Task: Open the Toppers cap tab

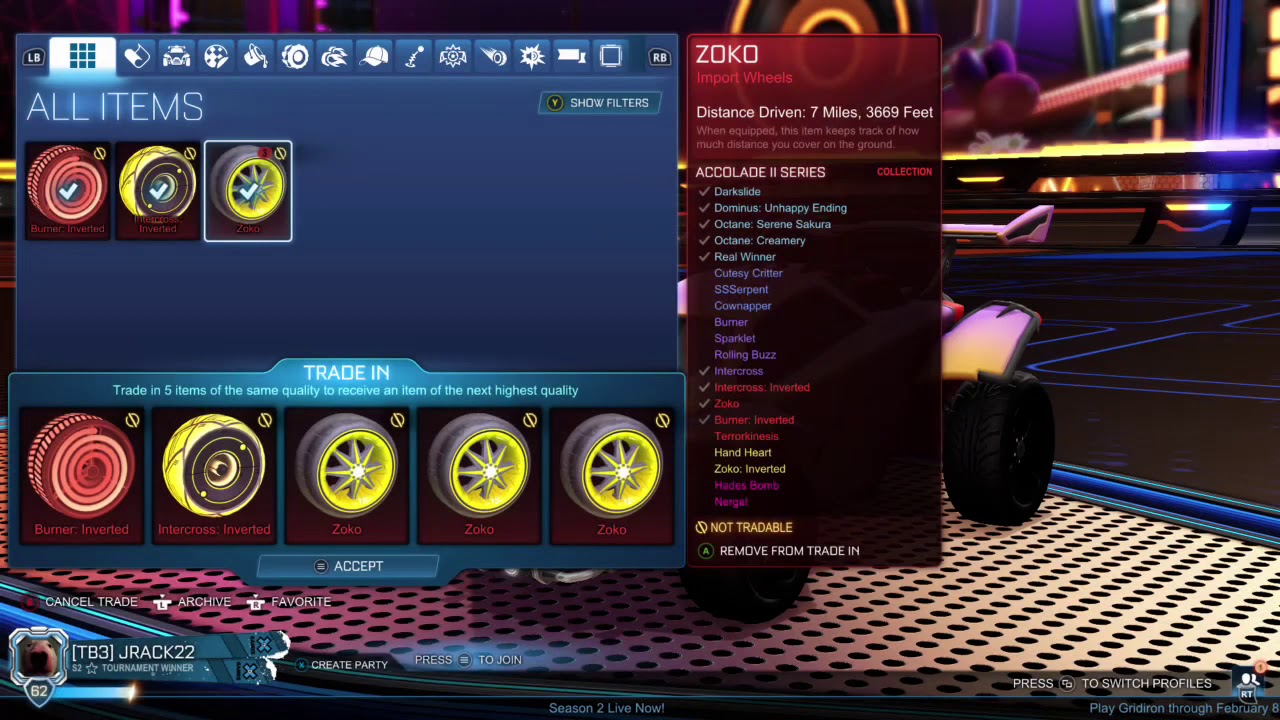Action: [x=374, y=57]
